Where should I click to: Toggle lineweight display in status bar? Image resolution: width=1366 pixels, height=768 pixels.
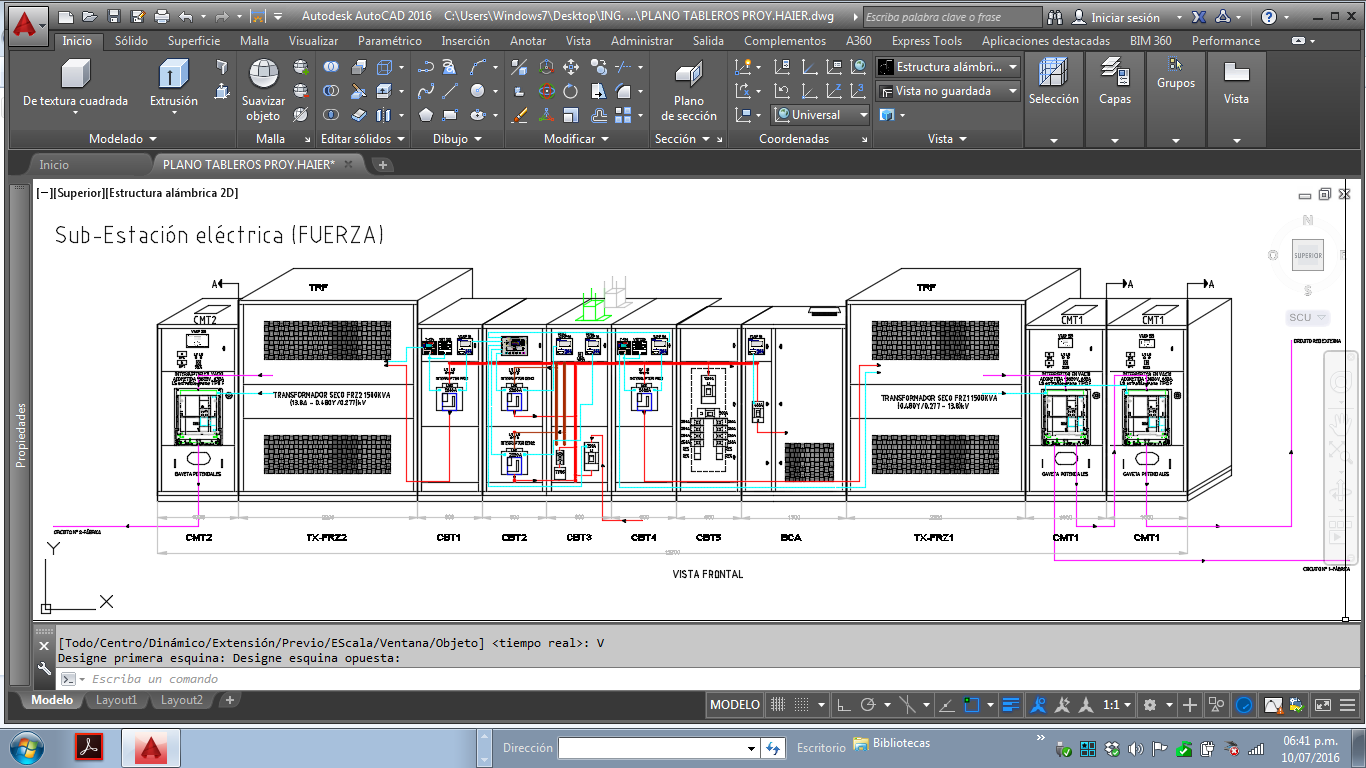[1010, 705]
